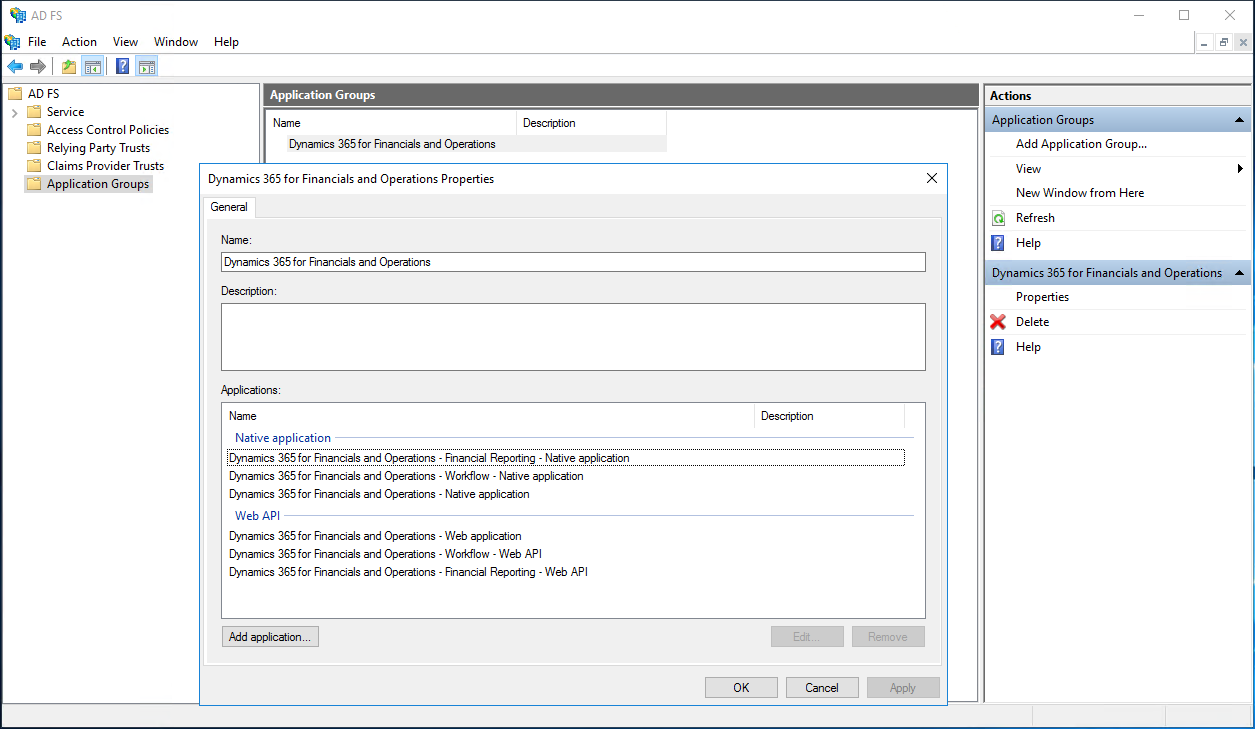
Task: Open the View submenu arrow in Actions
Action: coord(1240,169)
